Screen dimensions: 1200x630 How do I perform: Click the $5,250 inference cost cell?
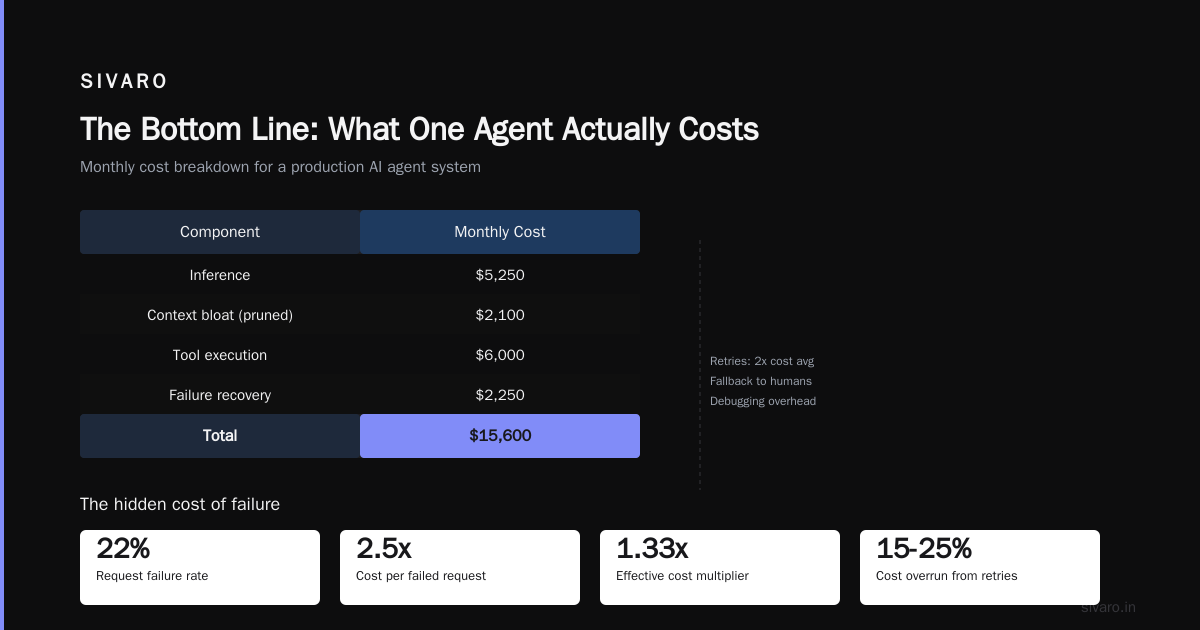click(x=500, y=275)
